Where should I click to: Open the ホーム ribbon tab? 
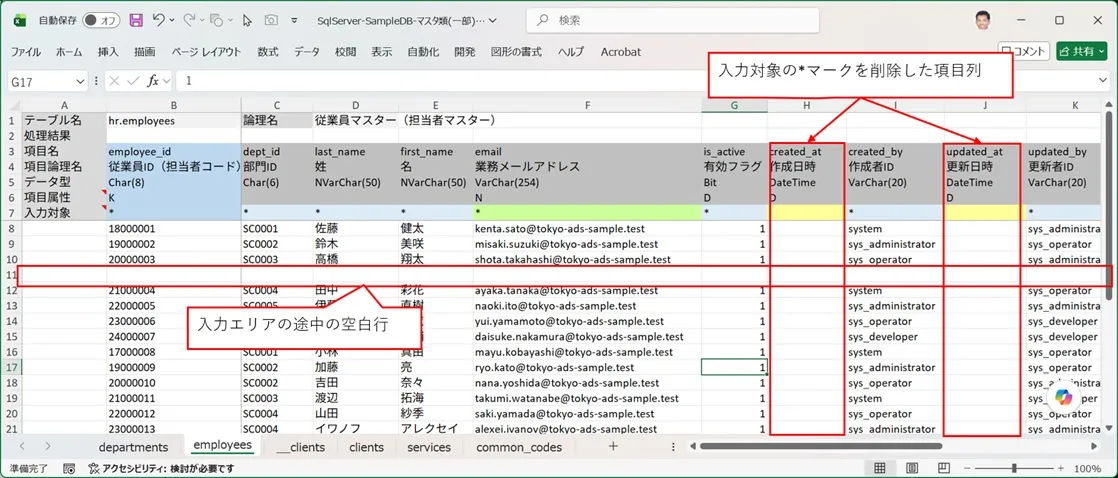[68, 51]
